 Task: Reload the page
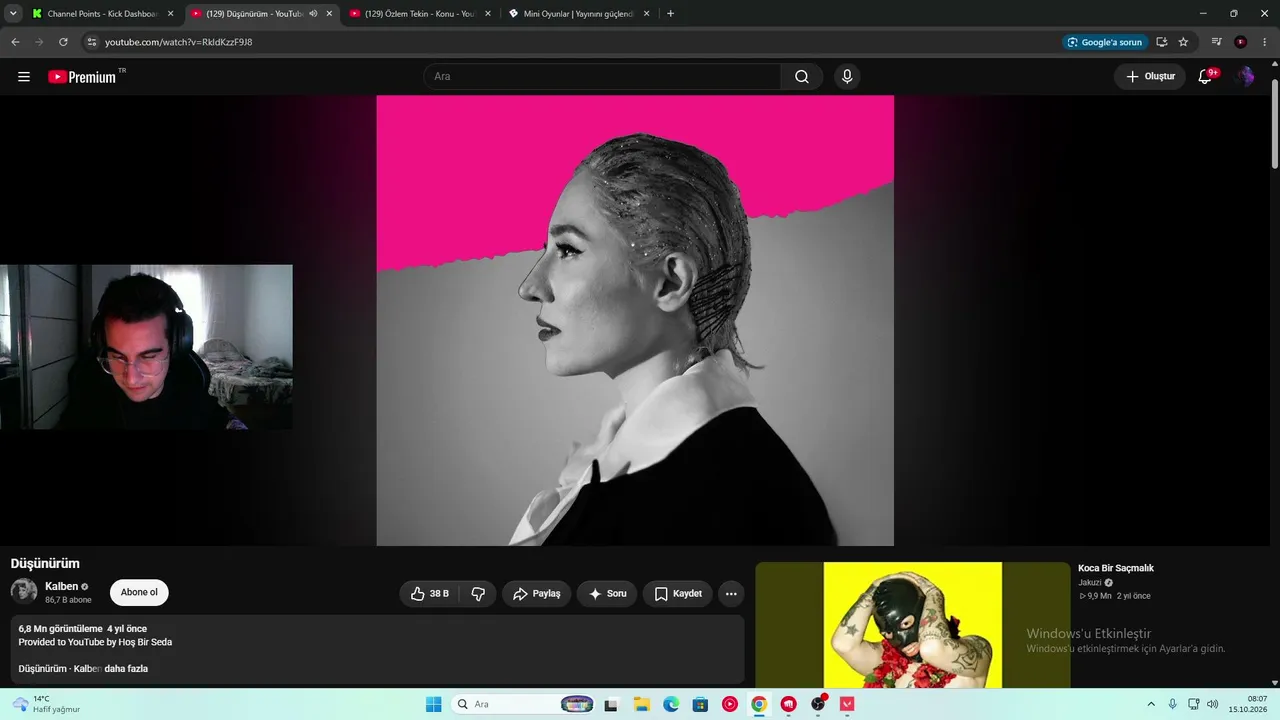click(x=63, y=42)
